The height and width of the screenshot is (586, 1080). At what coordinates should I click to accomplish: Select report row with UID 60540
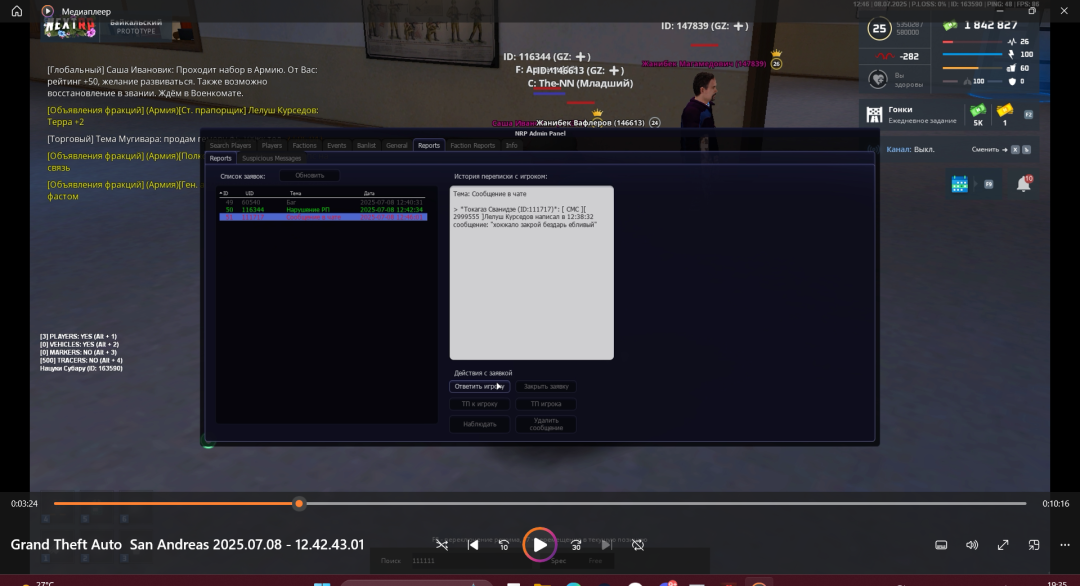coord(323,202)
